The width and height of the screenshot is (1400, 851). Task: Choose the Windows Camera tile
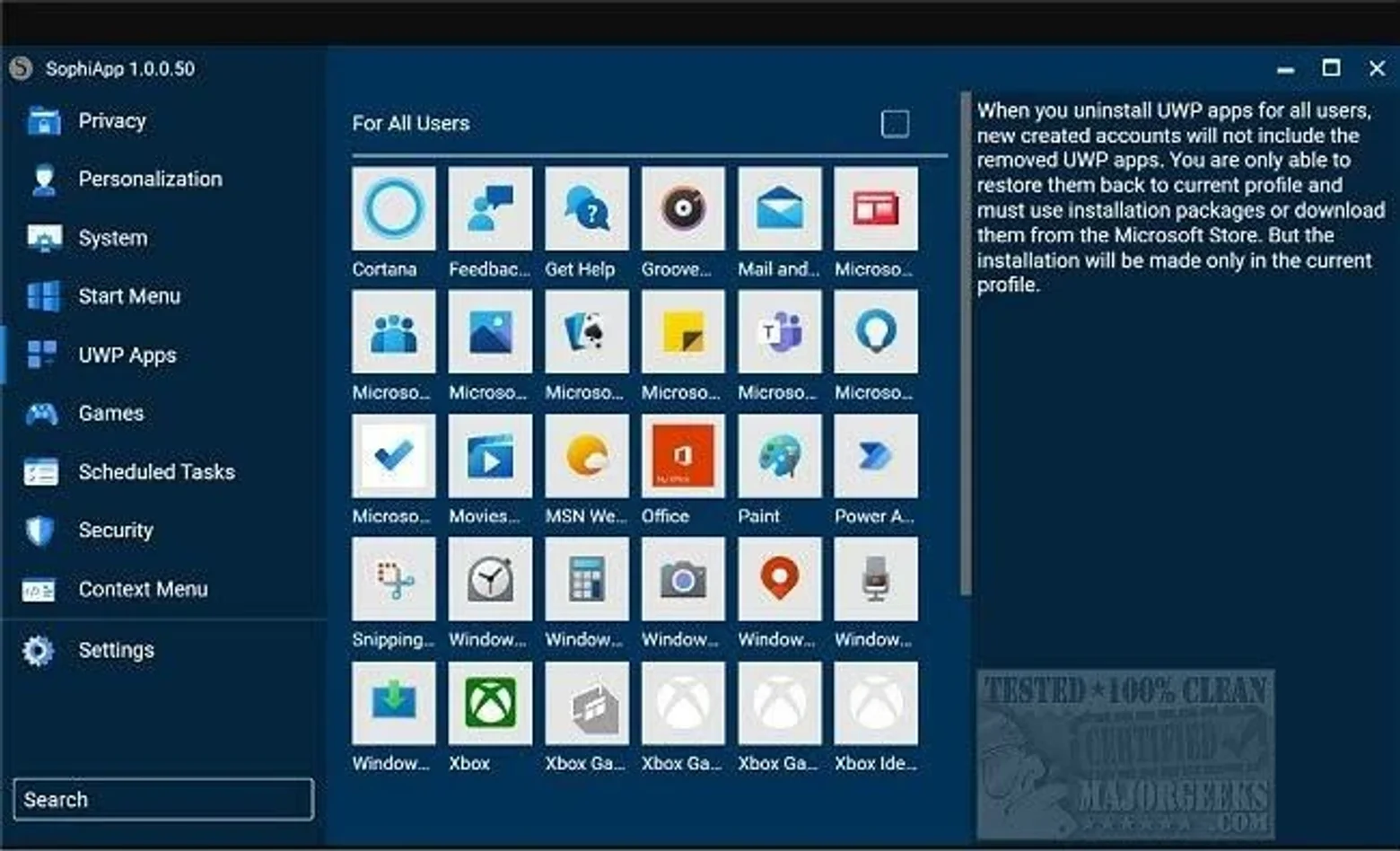coord(683,579)
